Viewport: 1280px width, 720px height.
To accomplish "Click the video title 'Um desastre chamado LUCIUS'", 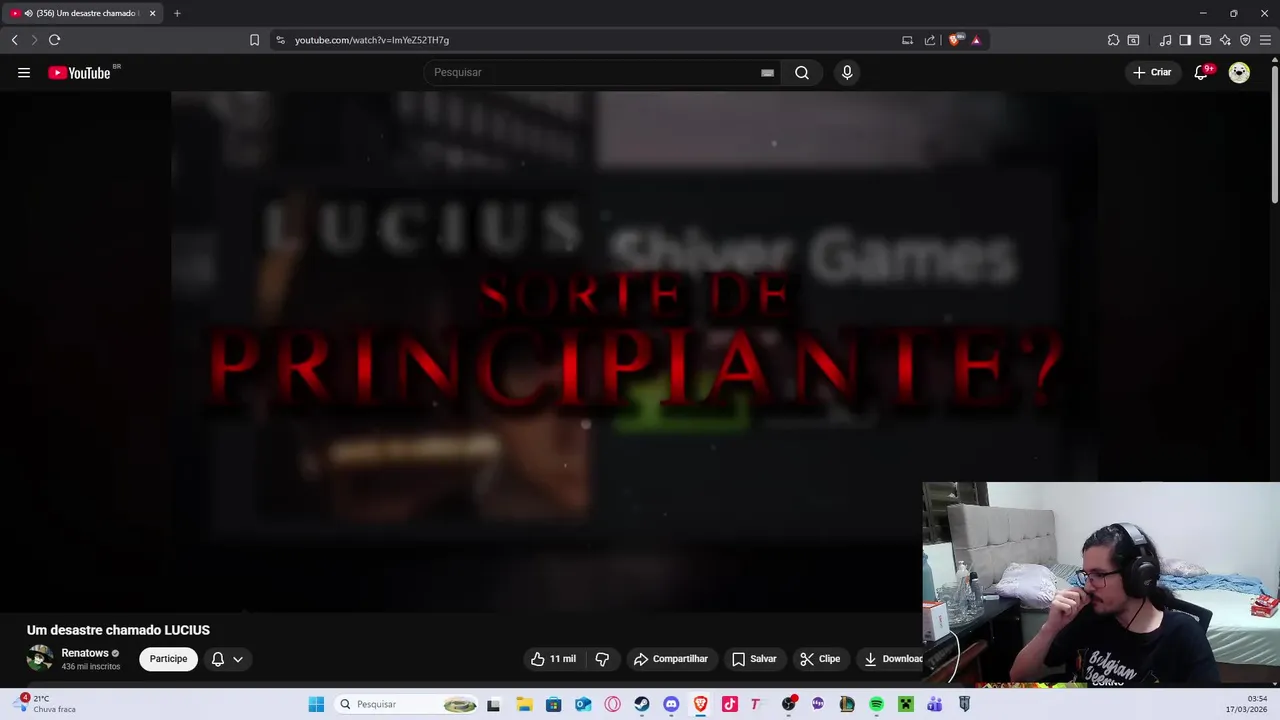I will 118,630.
